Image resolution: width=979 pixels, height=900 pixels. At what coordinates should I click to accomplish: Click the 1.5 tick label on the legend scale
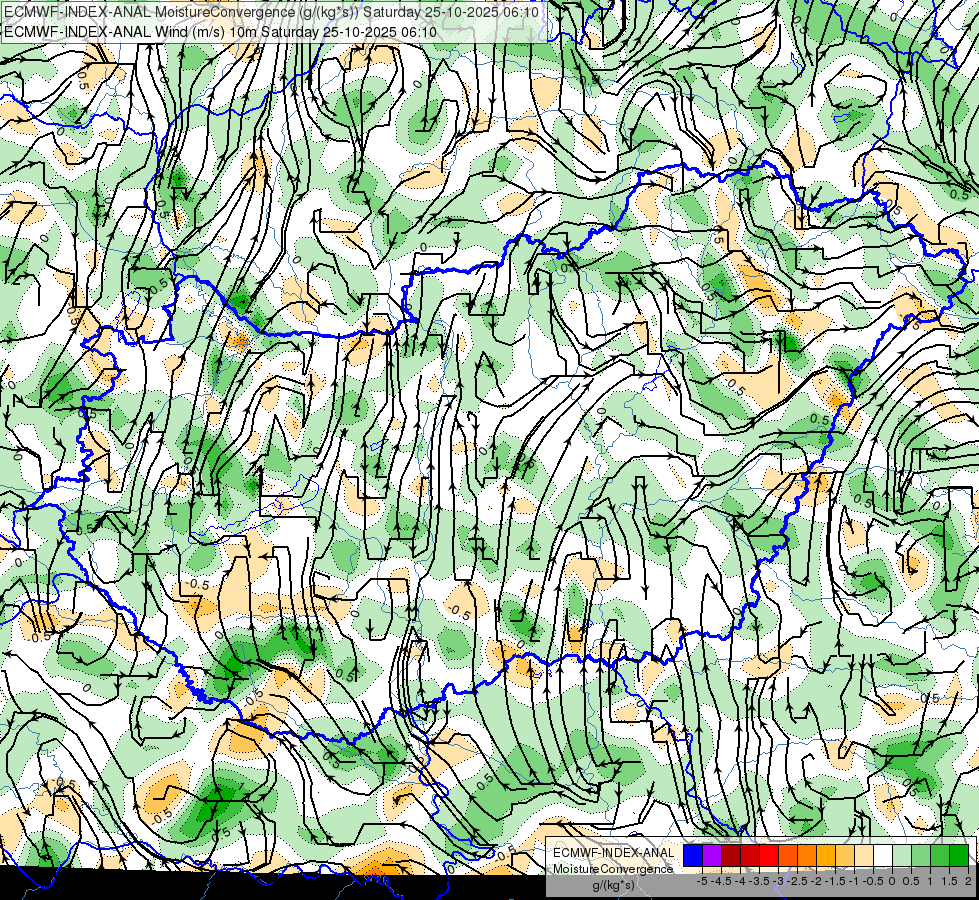click(949, 881)
